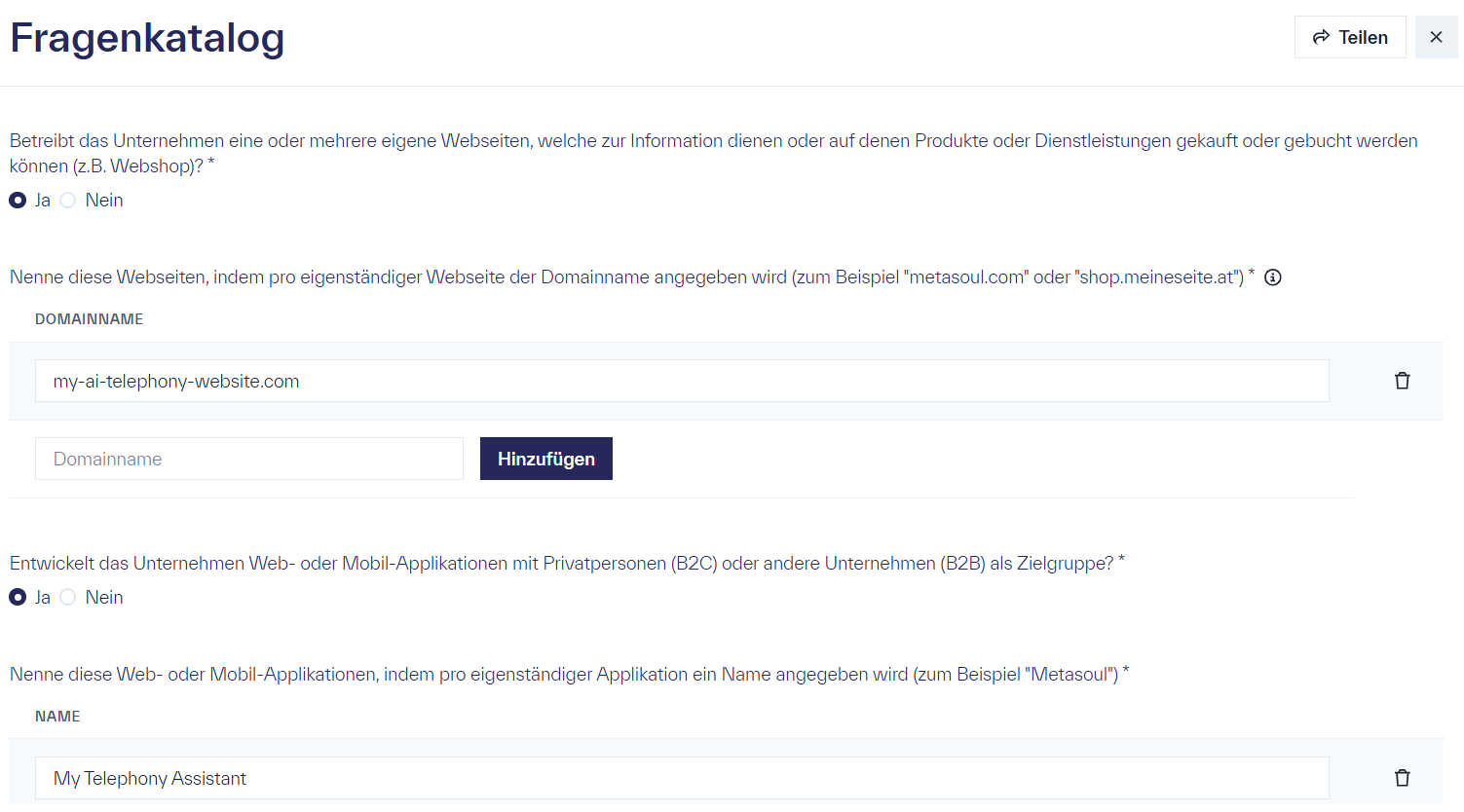Viewport: 1464px width, 812px height.
Task: Select Nein for the Webseiten question
Action: click(x=68, y=200)
